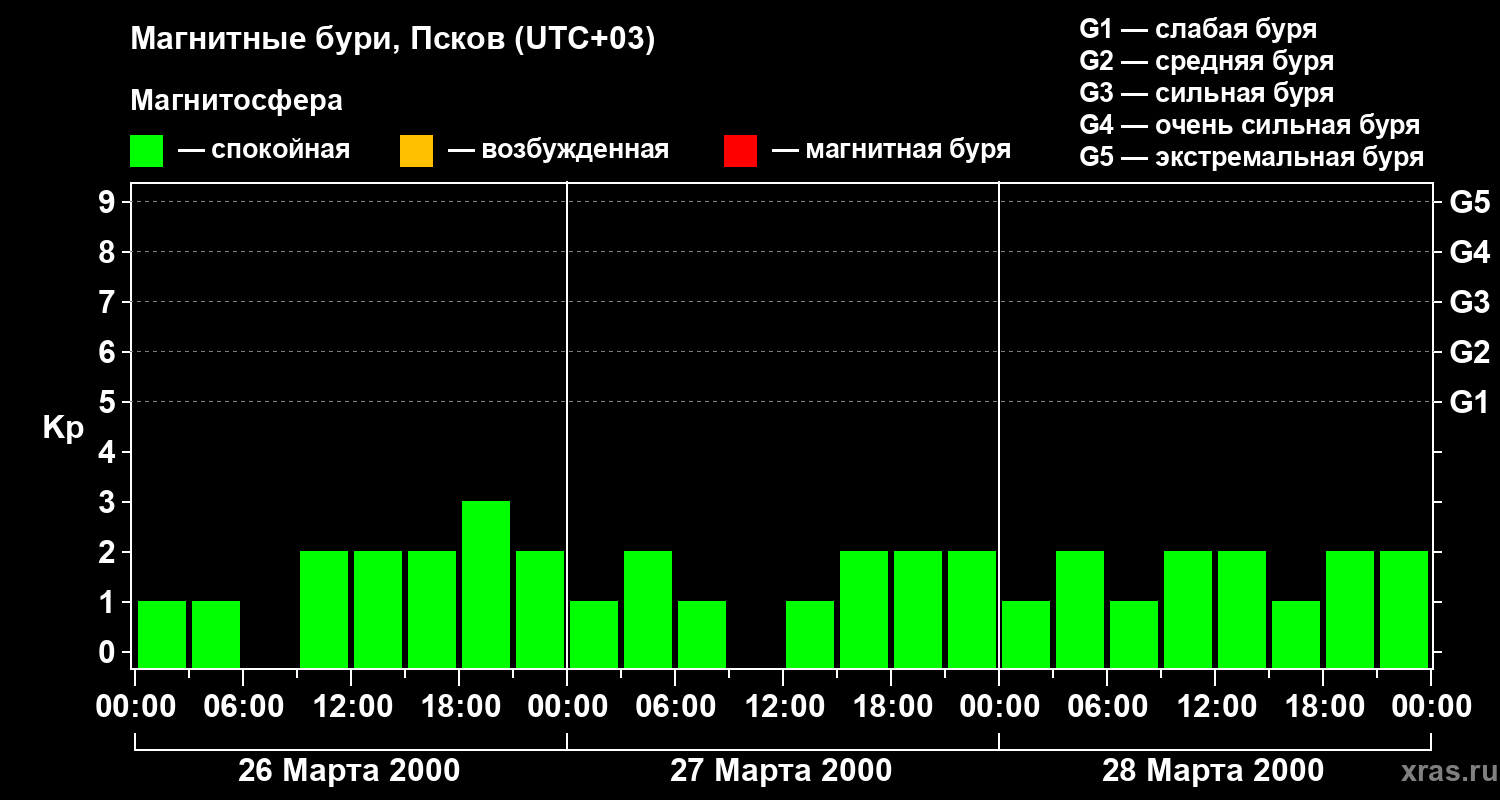Click the 27 Марта 21:00–00:00 bar
This screenshot has width=1500, height=800.
point(972,609)
